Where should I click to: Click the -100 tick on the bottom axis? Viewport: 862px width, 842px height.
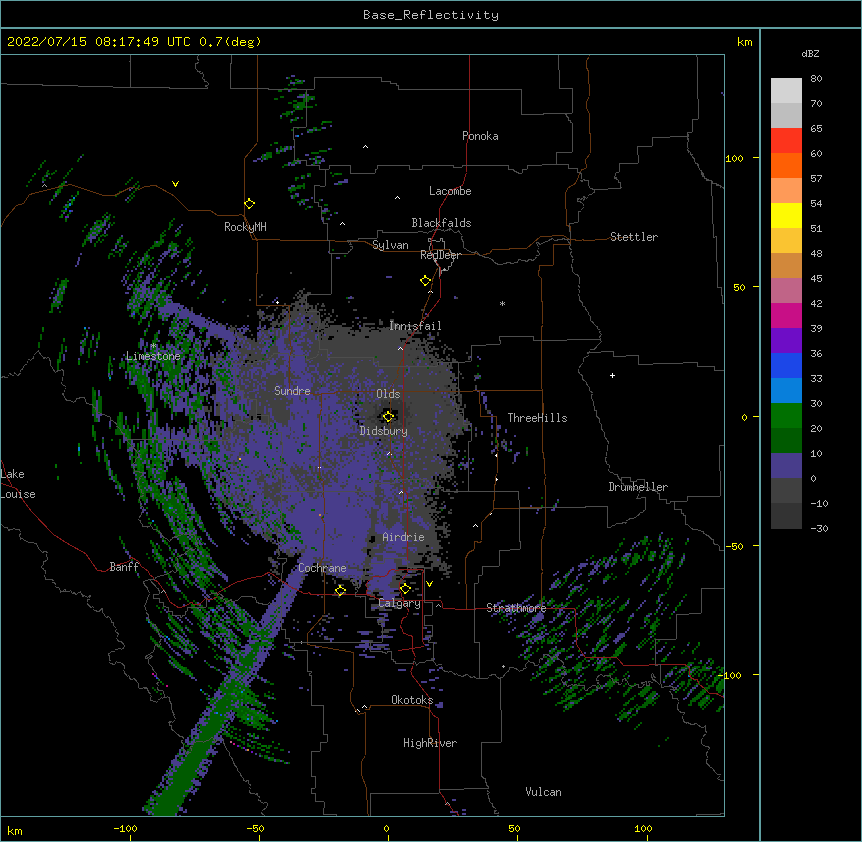pyautogui.click(x=126, y=828)
